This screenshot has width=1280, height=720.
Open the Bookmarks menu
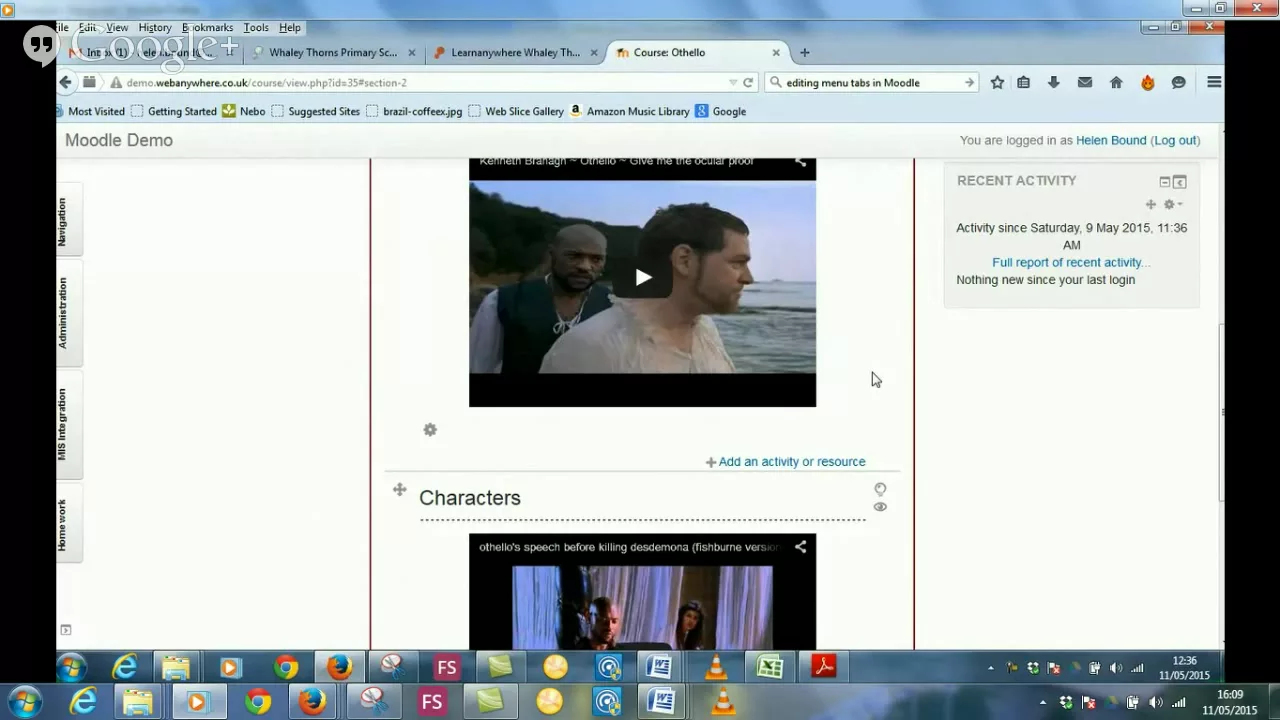[x=207, y=28]
